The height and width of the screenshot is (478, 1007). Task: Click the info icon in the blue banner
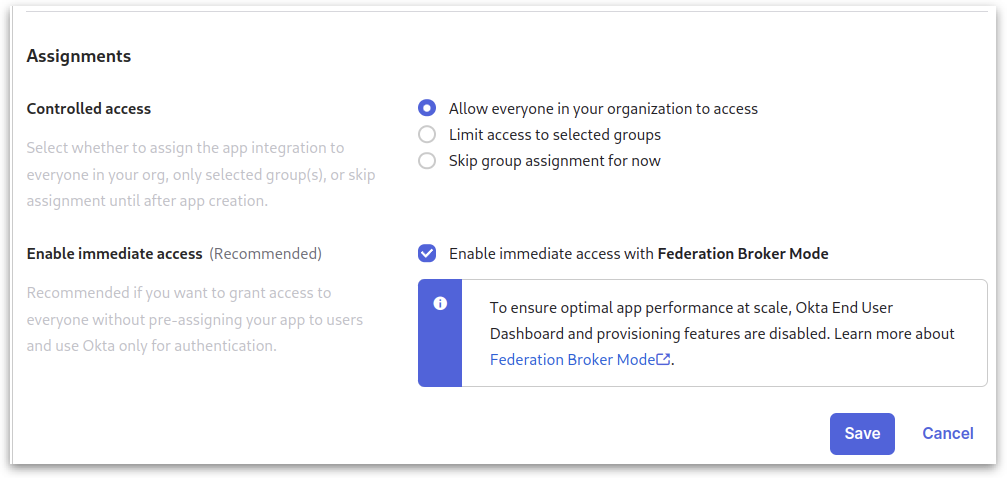click(440, 304)
